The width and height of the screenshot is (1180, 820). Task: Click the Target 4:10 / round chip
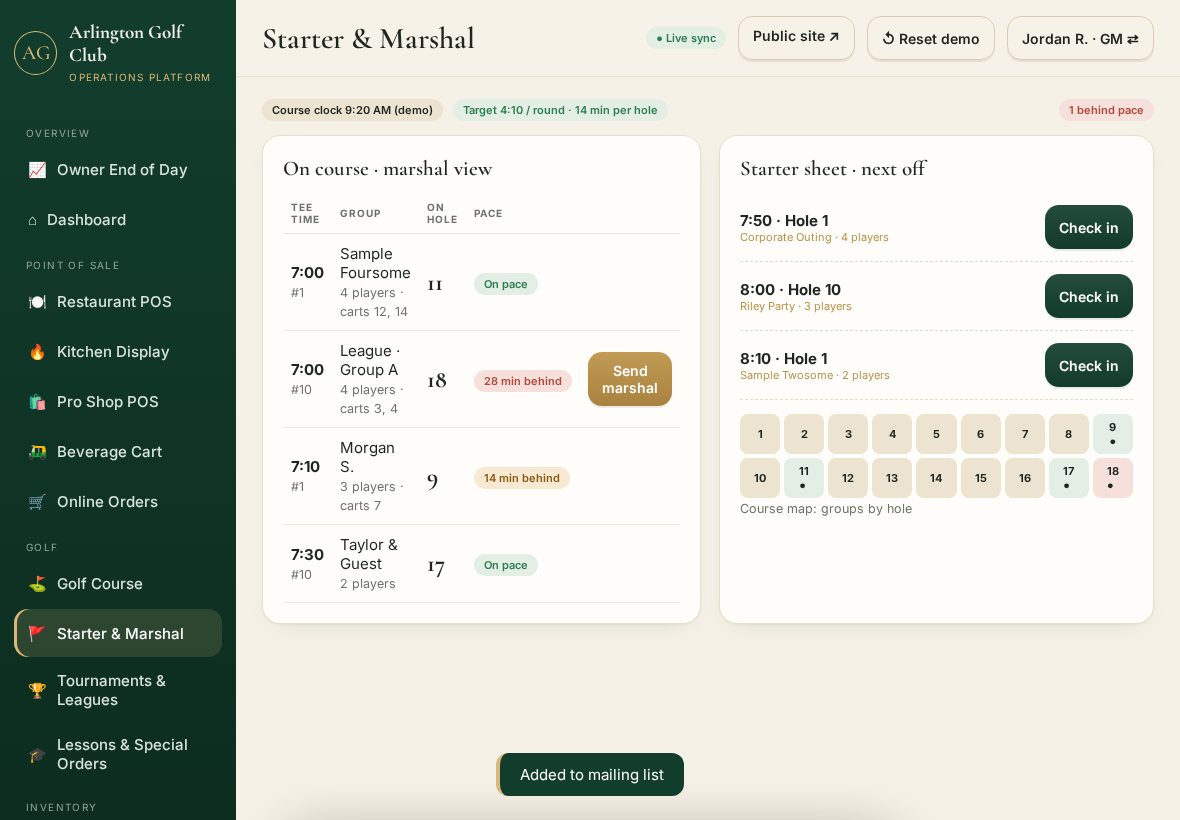[560, 111]
